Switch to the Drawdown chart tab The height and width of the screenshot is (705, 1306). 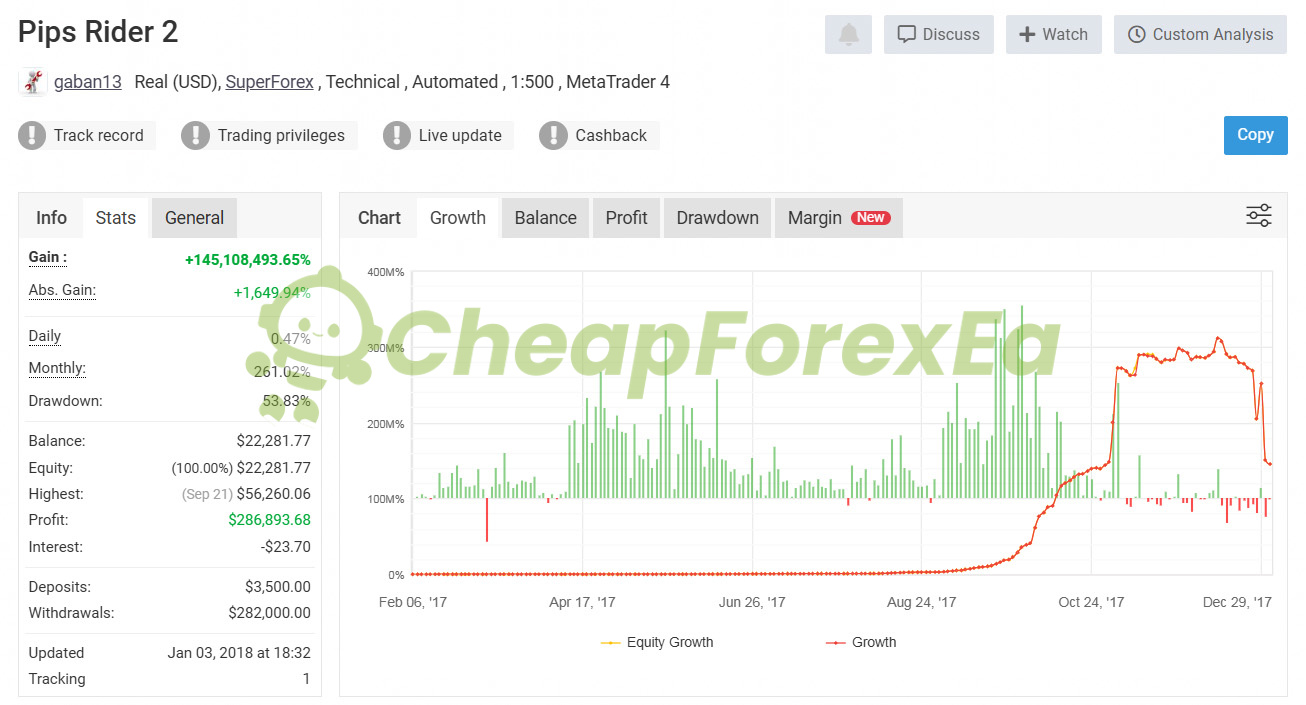coord(717,217)
